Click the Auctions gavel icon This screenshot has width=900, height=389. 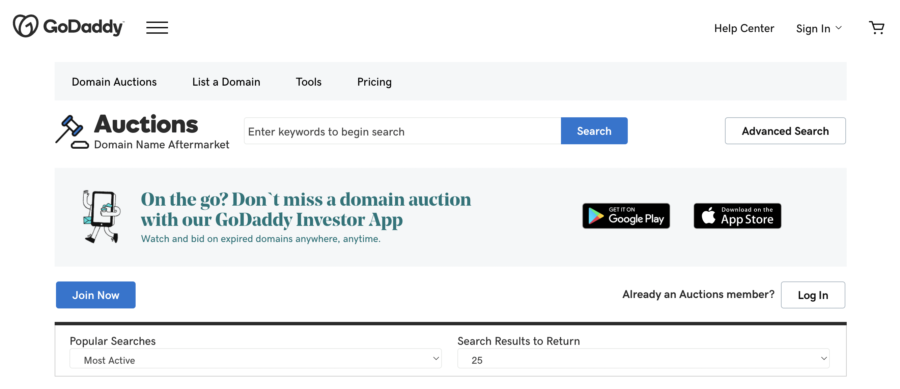pos(72,131)
